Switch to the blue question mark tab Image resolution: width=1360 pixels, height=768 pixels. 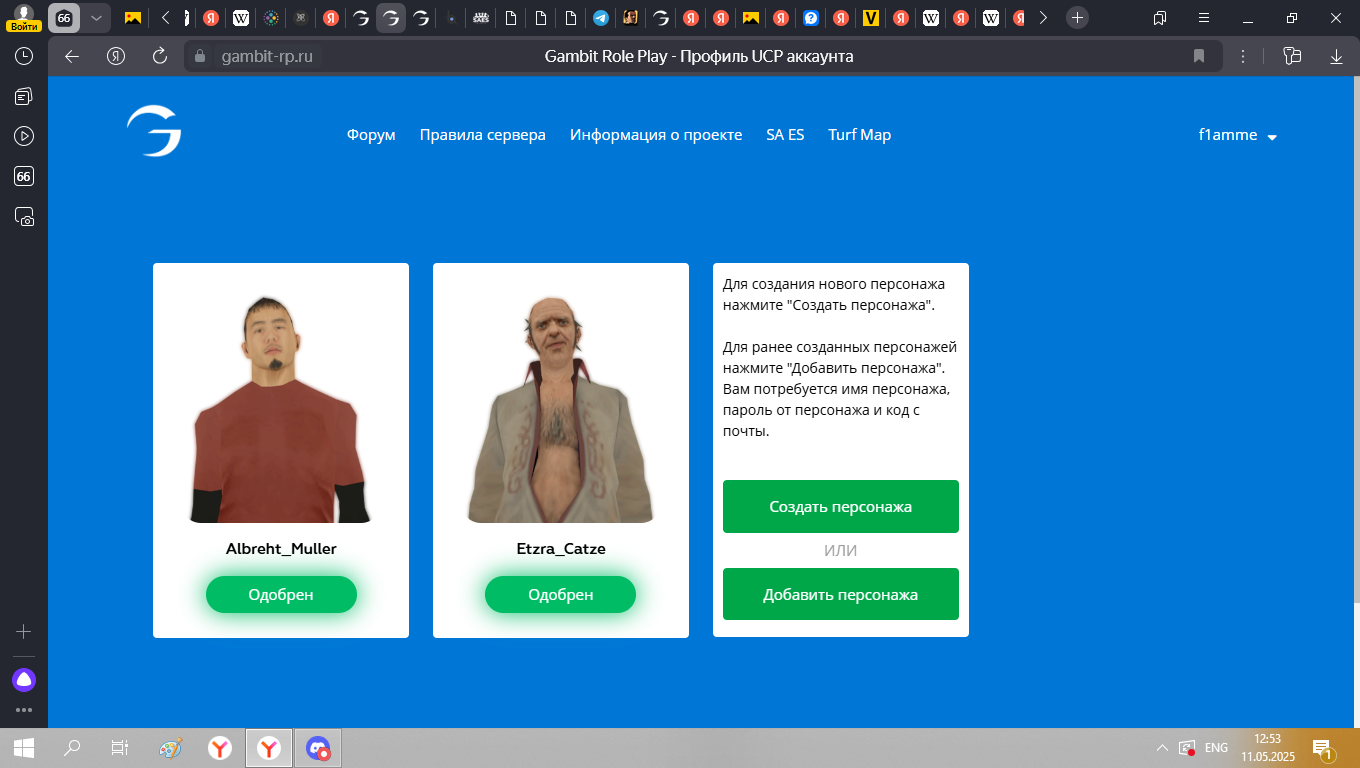point(811,18)
